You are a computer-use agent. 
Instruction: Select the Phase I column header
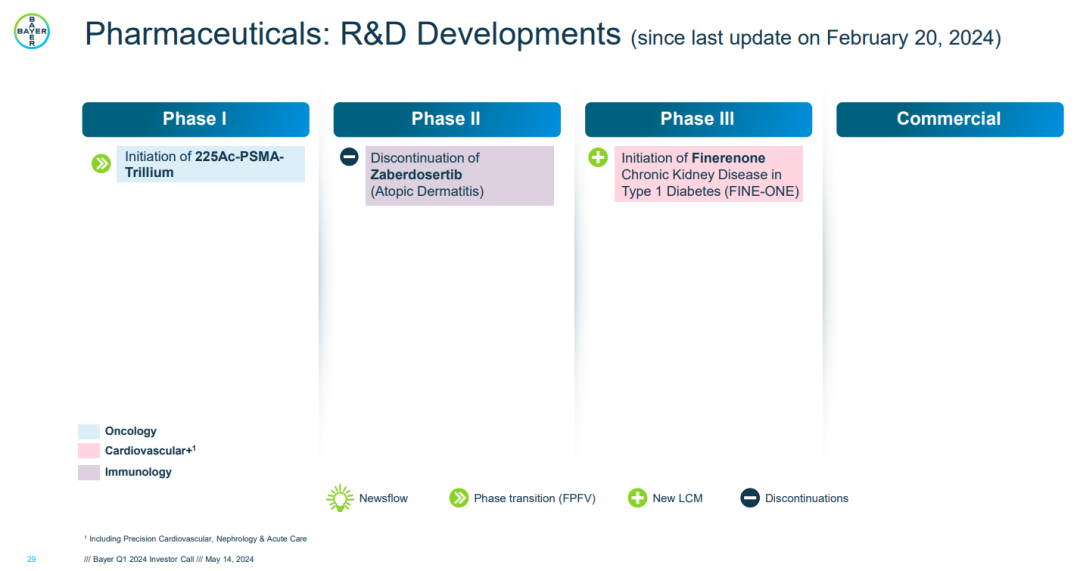[195, 119]
